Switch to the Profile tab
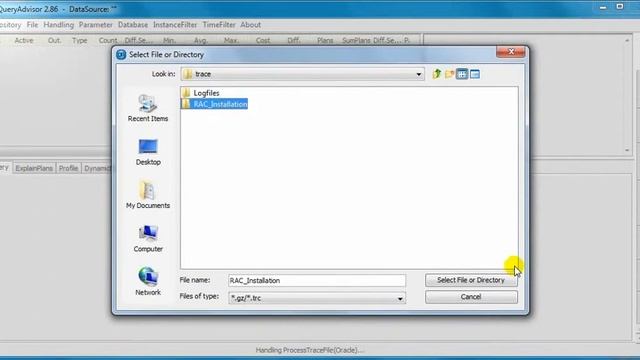 click(x=68, y=168)
